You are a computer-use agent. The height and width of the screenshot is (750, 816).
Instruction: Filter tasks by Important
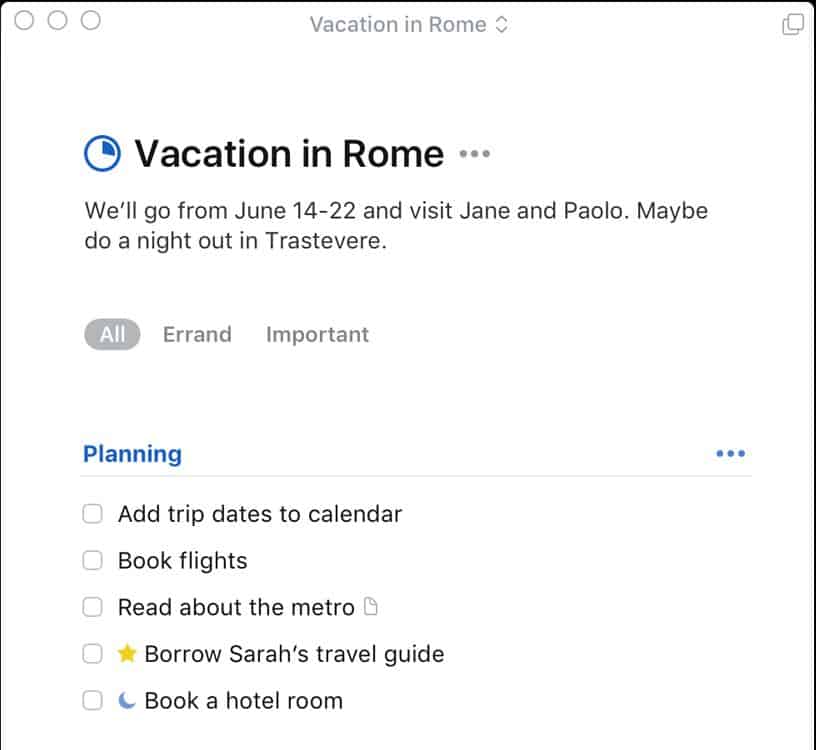(x=317, y=334)
